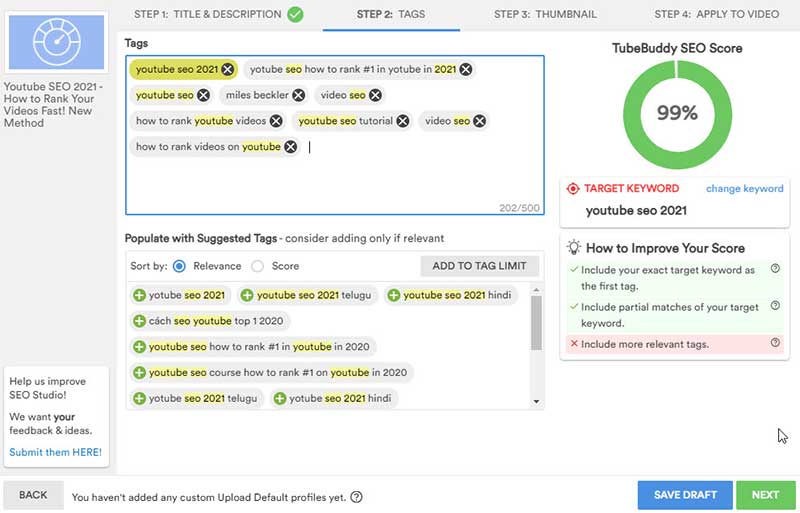The image size is (800, 513).
Task: Sort suggested tags by Relevance
Action: [179, 266]
